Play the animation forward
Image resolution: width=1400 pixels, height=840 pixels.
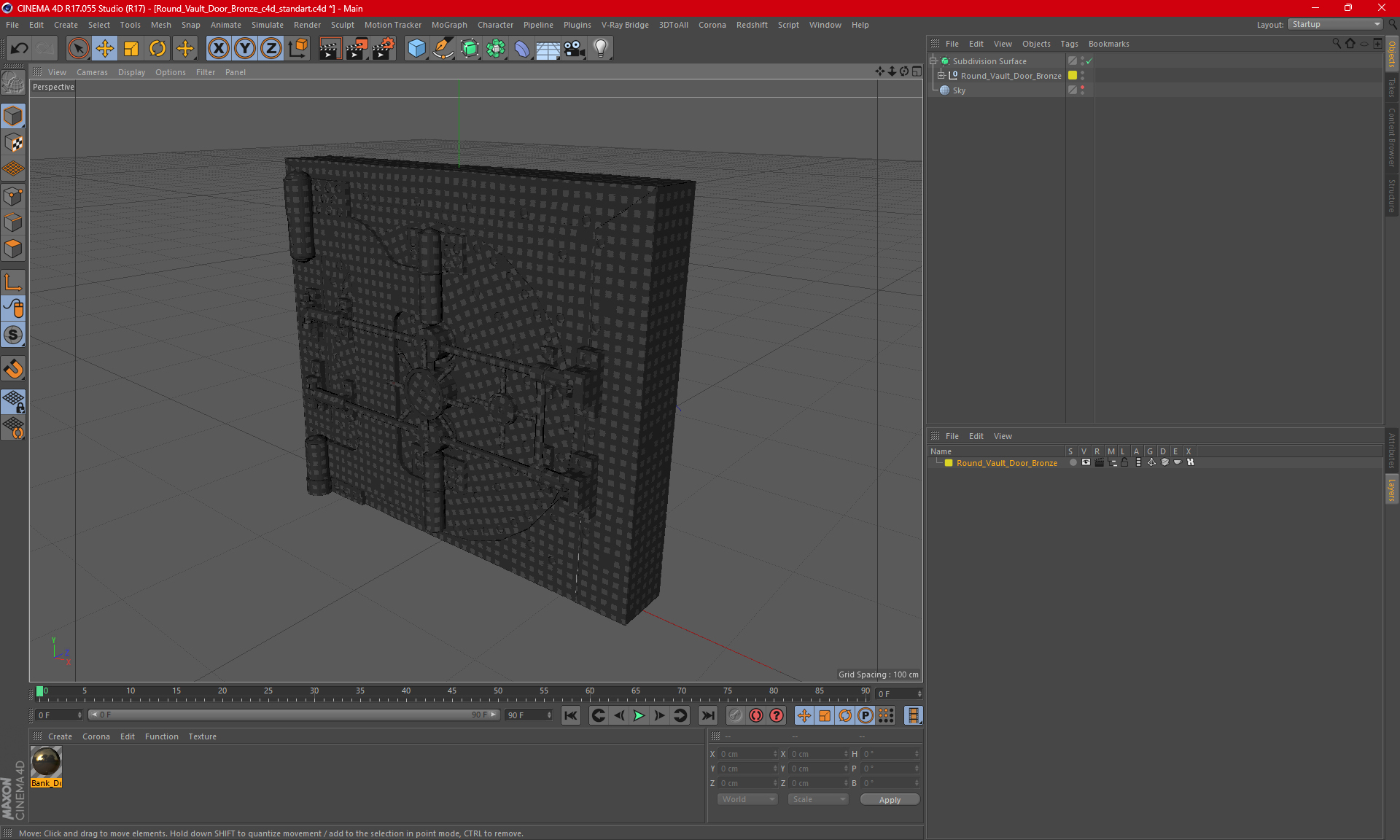(639, 715)
